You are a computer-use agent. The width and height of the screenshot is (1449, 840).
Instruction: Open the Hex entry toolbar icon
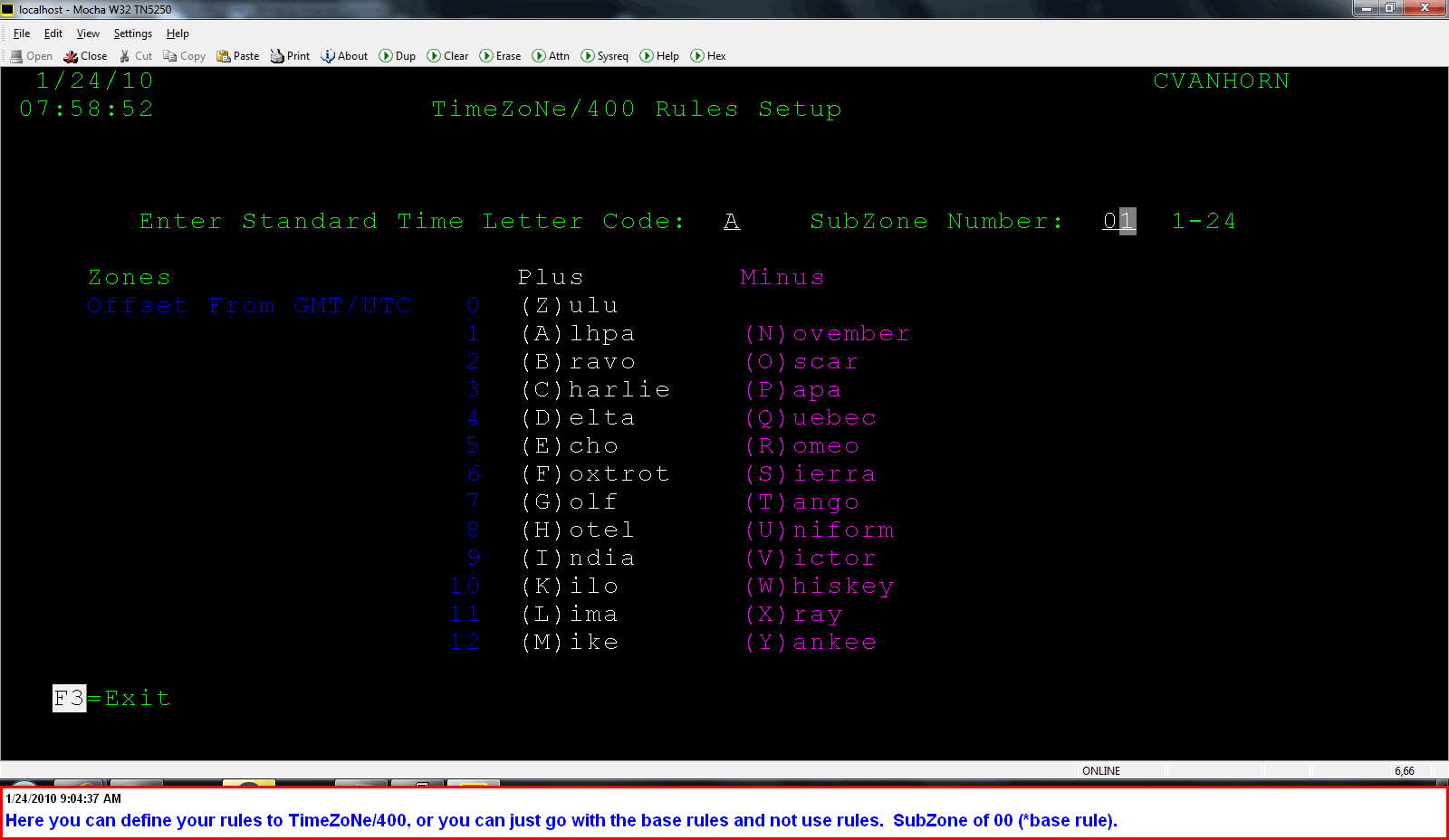point(707,55)
